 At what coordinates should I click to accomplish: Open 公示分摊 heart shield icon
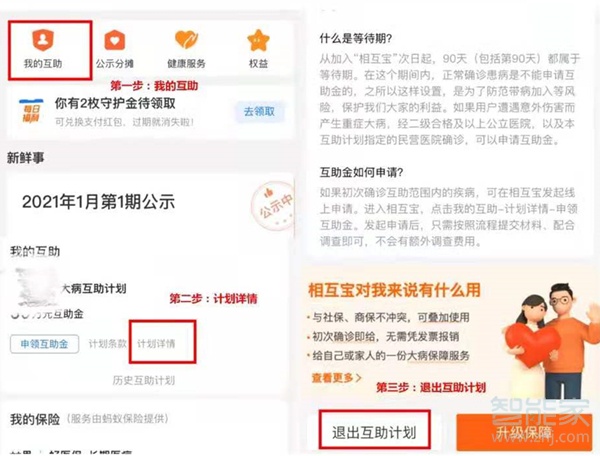[114, 40]
